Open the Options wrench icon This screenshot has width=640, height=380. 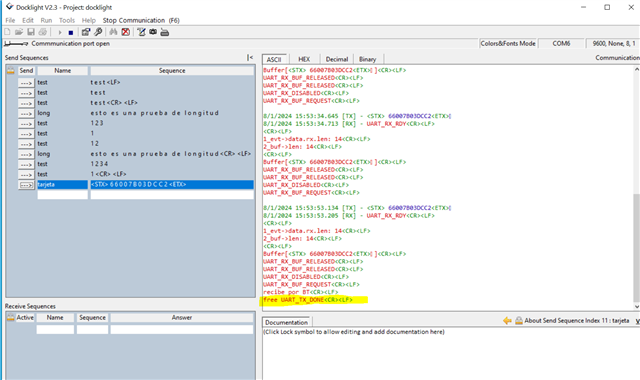[x=98, y=32]
